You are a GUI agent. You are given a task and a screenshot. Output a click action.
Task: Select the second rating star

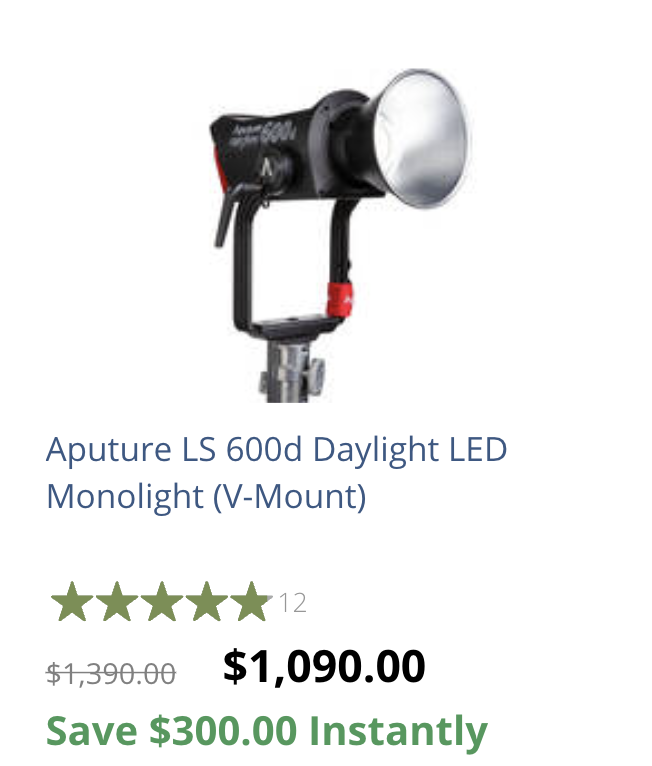point(117,601)
